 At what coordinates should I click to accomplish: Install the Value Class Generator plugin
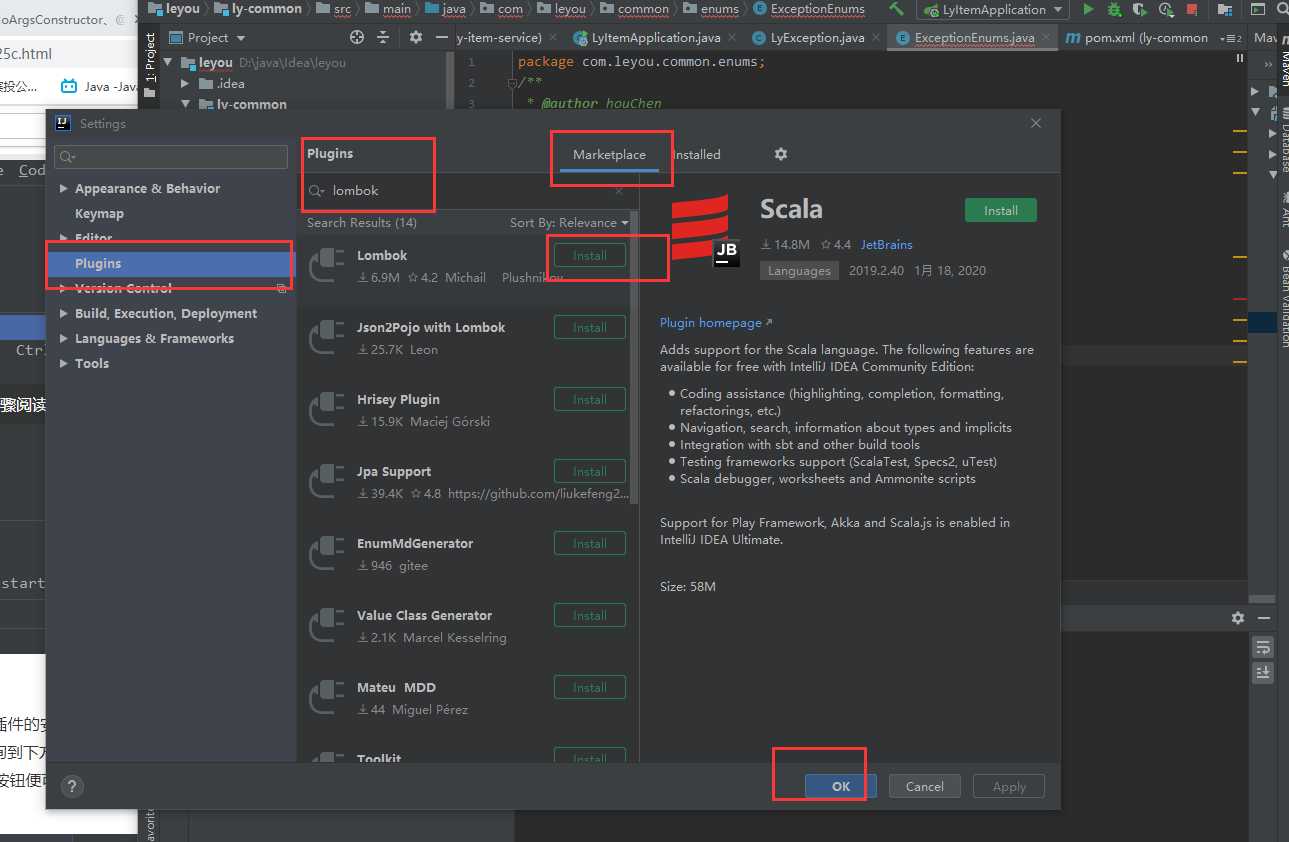coord(590,615)
